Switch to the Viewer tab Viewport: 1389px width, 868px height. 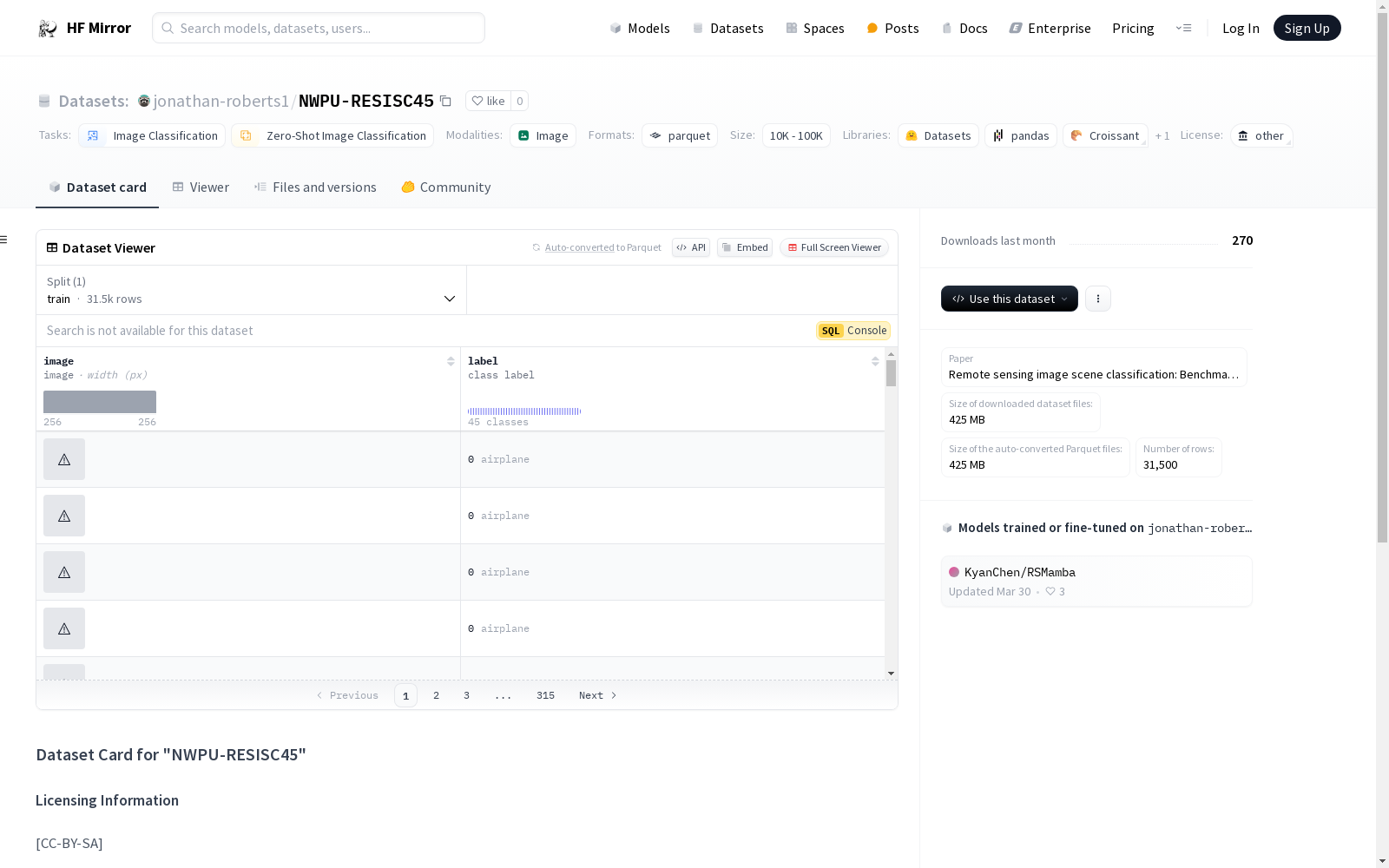tap(201, 187)
